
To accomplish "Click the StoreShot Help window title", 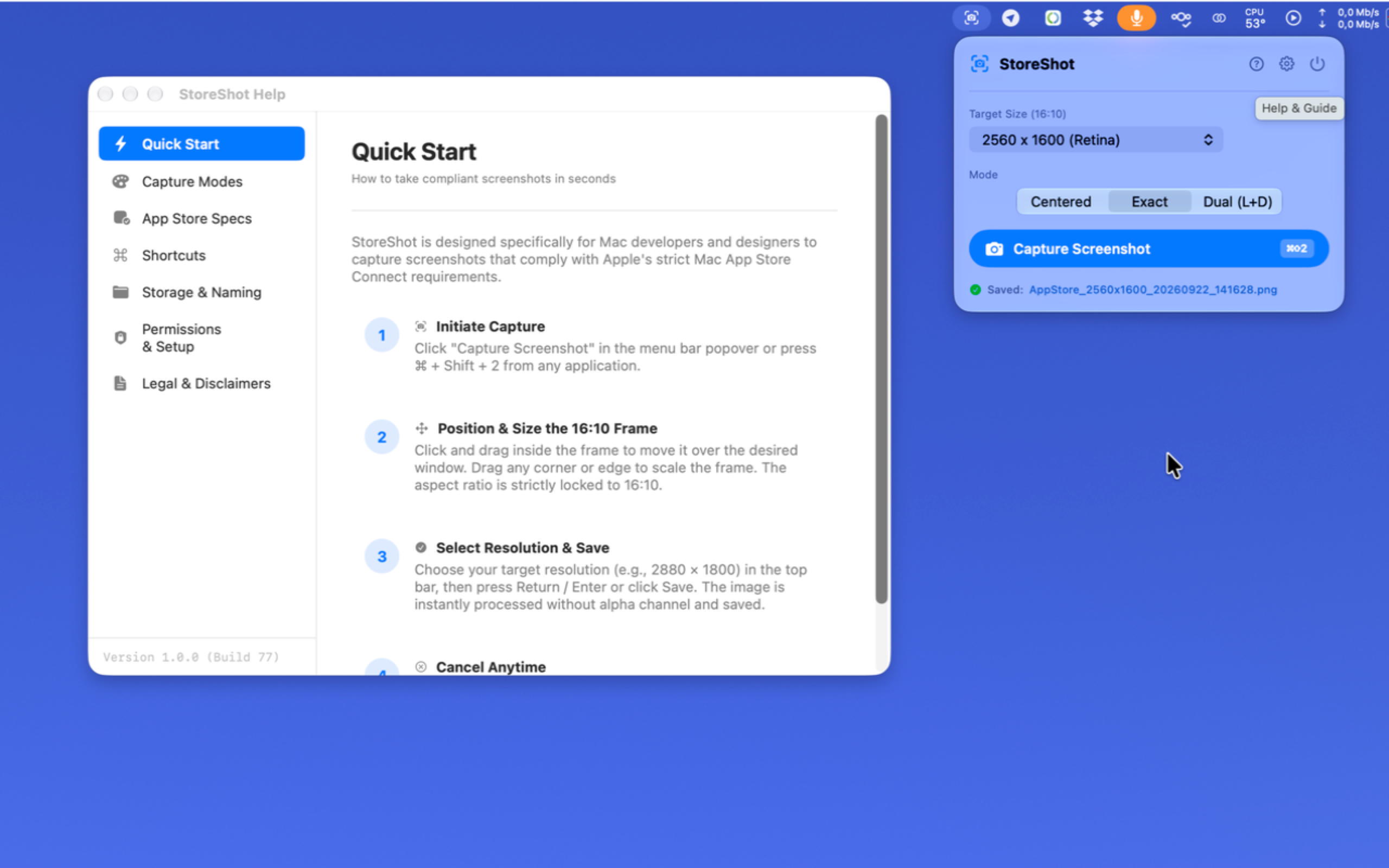I will click(x=232, y=93).
